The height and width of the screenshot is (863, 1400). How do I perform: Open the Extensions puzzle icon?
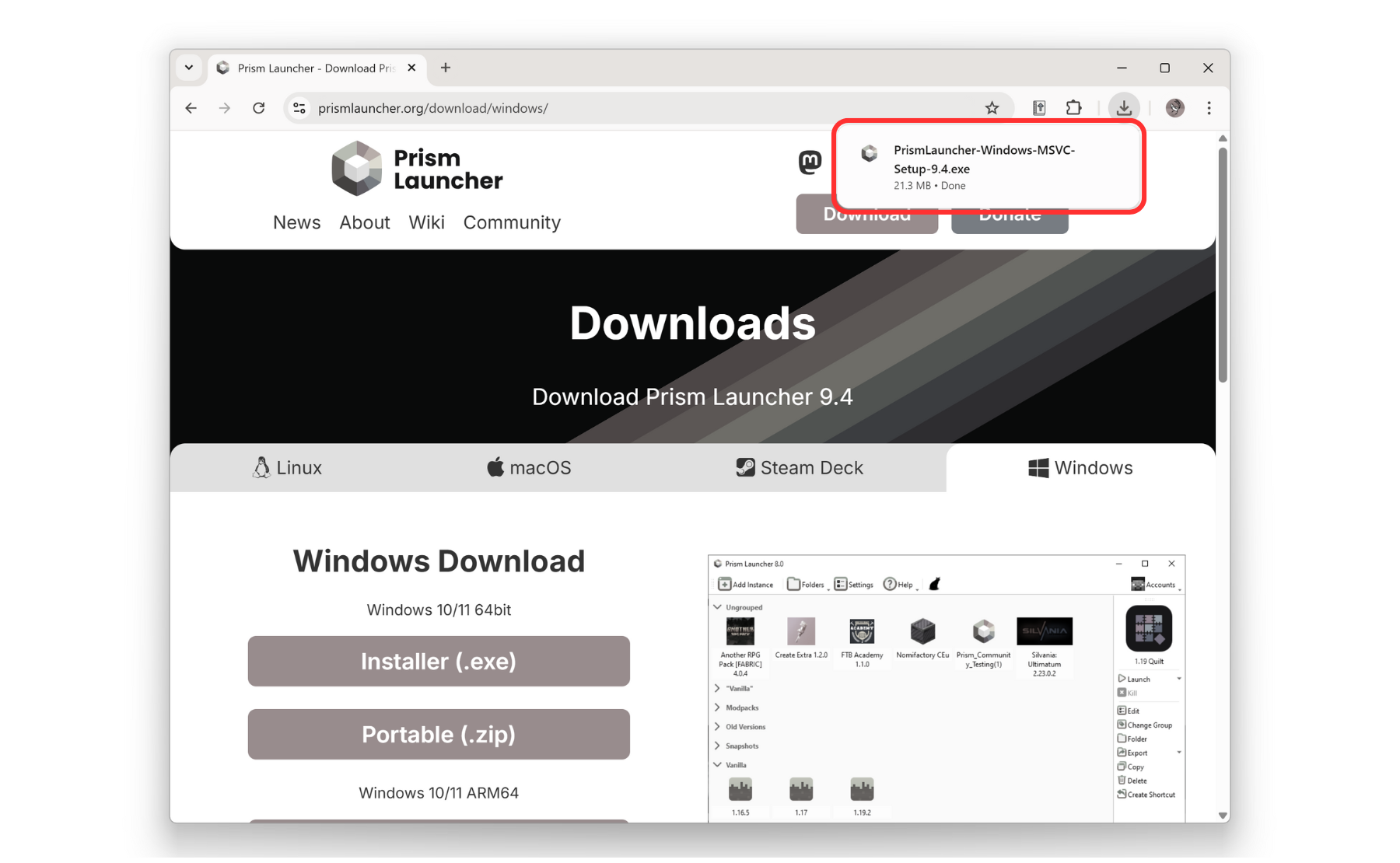(1074, 108)
